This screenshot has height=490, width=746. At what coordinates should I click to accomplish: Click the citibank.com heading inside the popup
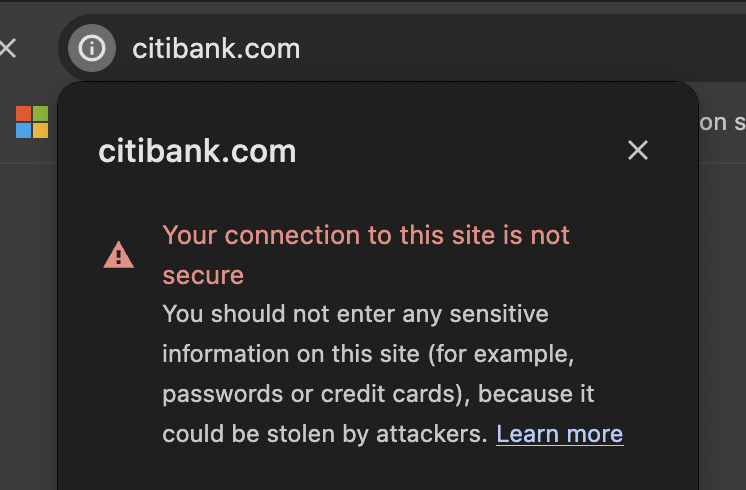(197, 151)
